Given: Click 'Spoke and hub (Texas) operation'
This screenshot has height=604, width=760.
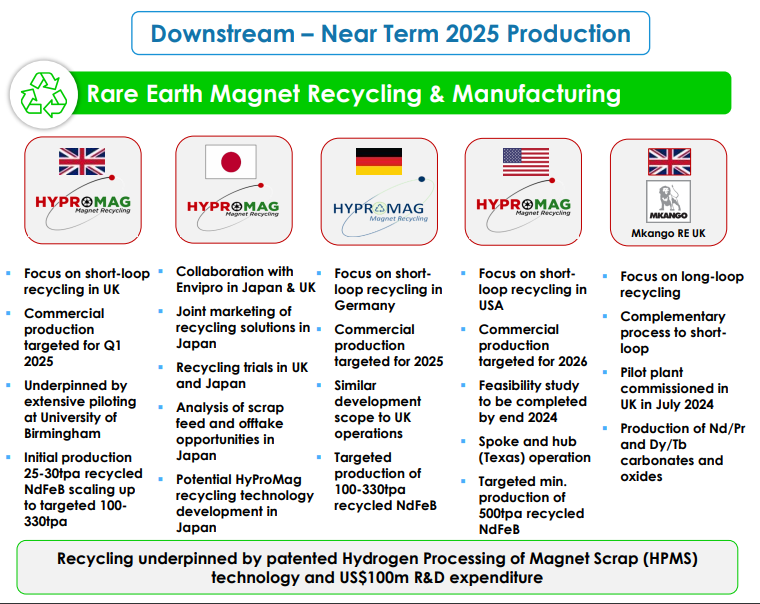Looking at the screenshot, I should click(x=535, y=449).
